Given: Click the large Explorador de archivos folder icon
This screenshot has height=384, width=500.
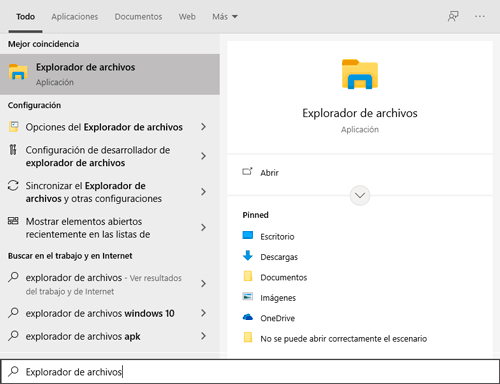Looking at the screenshot, I should coord(360,74).
